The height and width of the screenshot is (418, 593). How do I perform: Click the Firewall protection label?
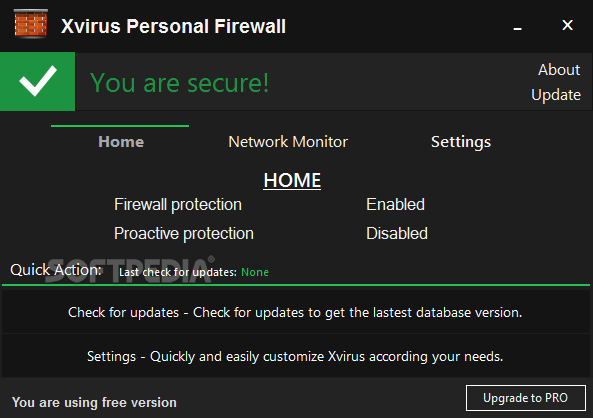coord(178,205)
